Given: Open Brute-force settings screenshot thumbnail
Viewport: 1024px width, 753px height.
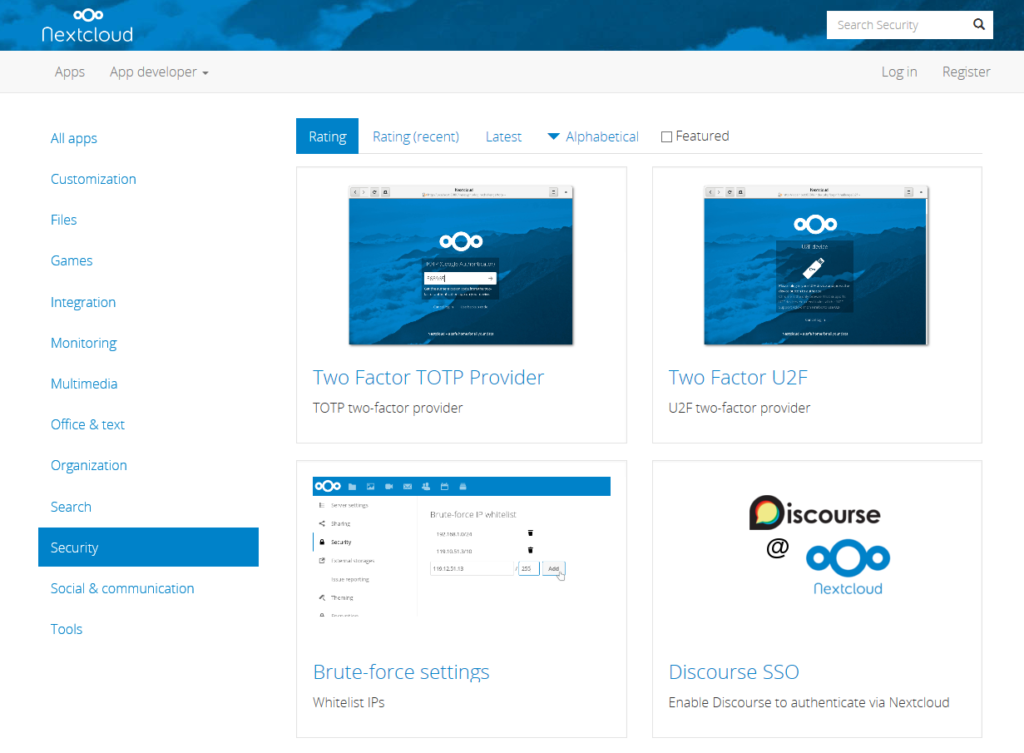Looking at the screenshot, I should (x=461, y=547).
